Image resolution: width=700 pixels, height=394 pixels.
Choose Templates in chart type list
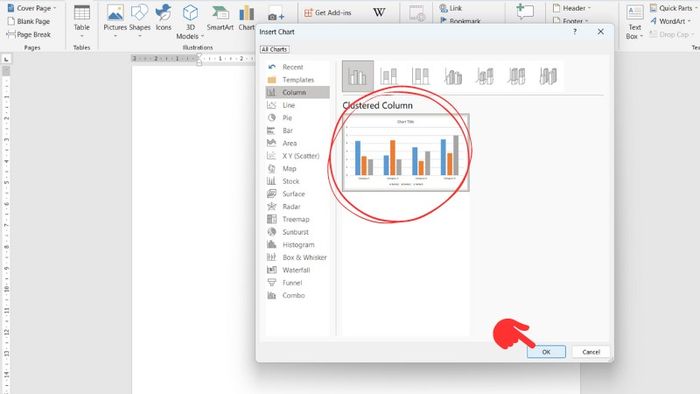297,79
